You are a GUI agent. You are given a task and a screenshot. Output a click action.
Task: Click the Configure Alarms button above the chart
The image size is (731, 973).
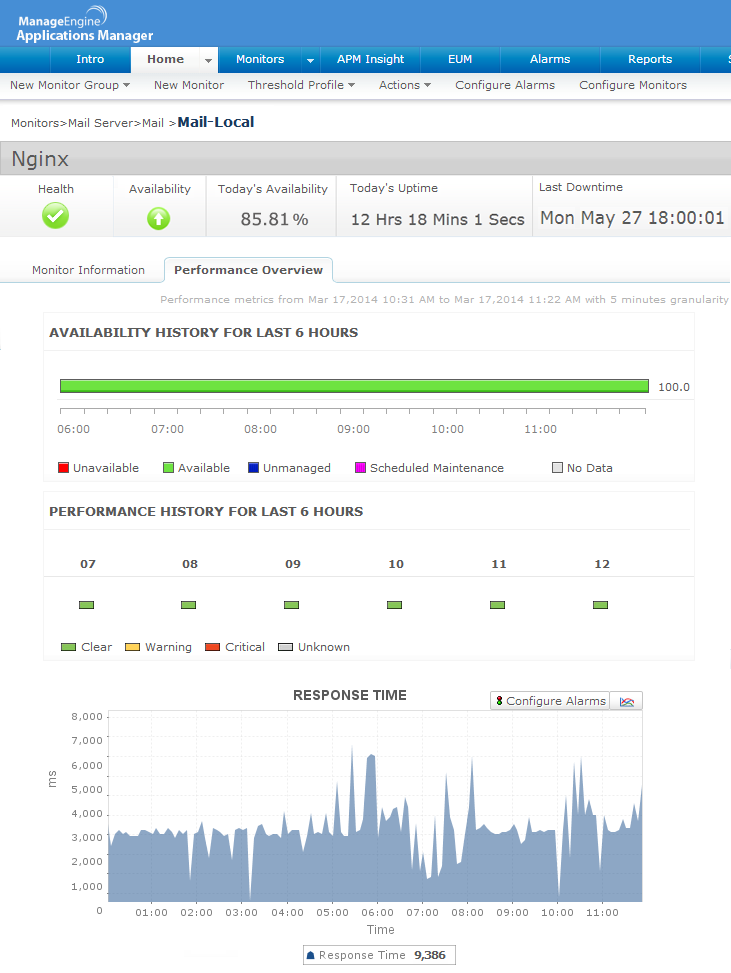coord(550,701)
